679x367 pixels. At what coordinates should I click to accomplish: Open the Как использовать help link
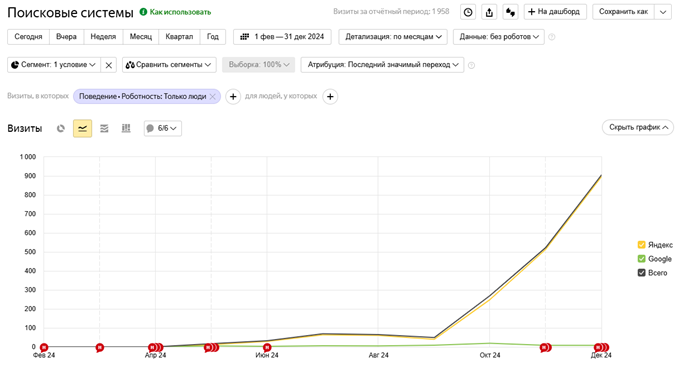(x=175, y=12)
